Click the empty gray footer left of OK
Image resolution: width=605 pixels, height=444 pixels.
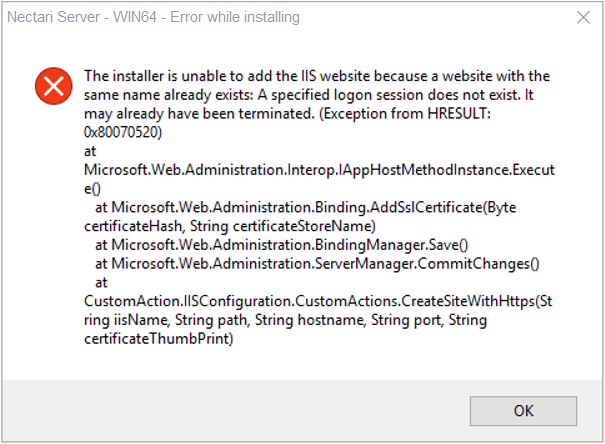[230, 410]
